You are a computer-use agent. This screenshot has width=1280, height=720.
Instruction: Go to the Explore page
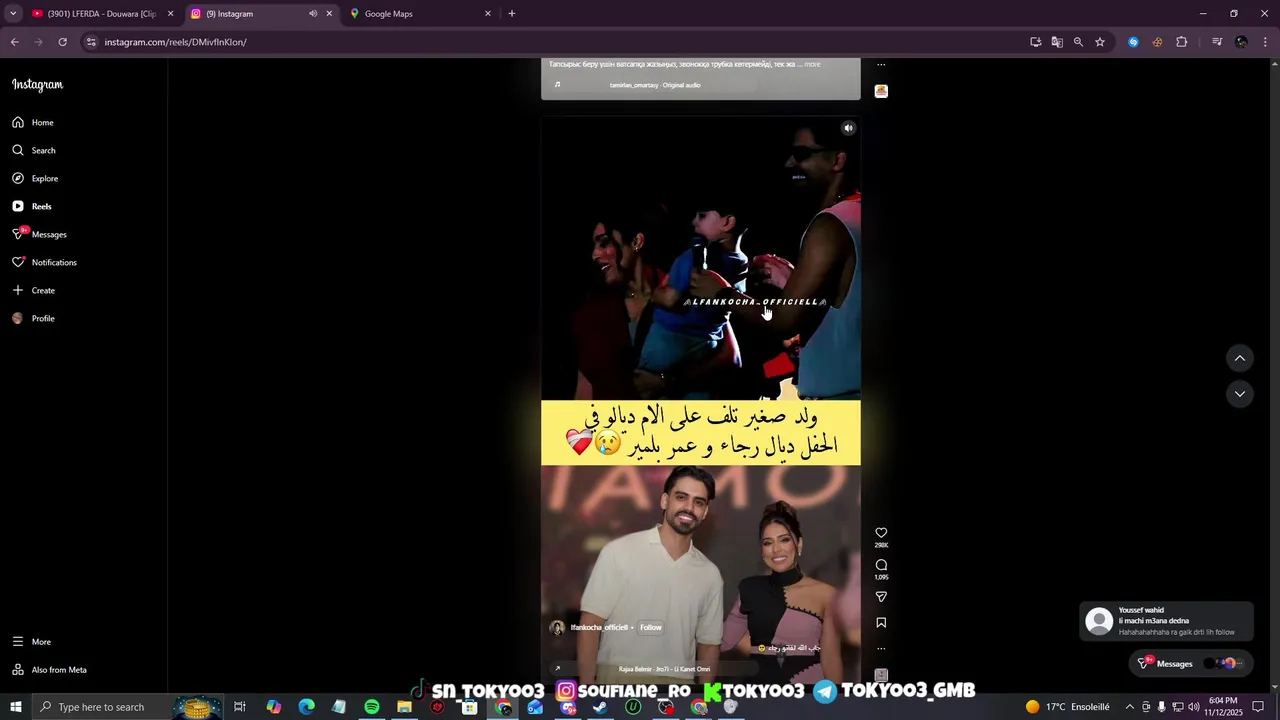point(35,178)
